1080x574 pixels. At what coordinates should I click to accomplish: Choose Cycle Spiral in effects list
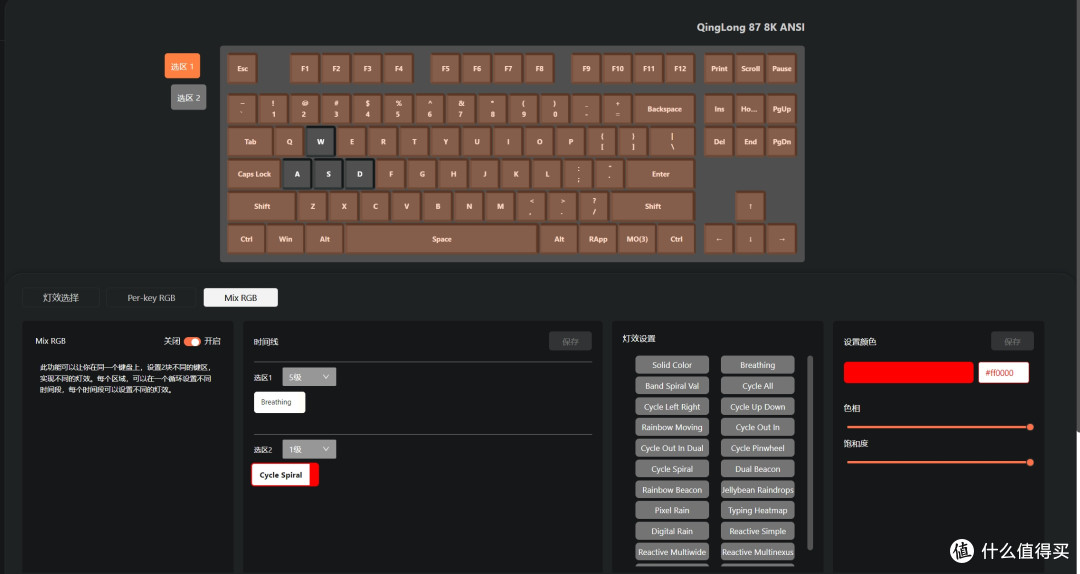click(672, 469)
